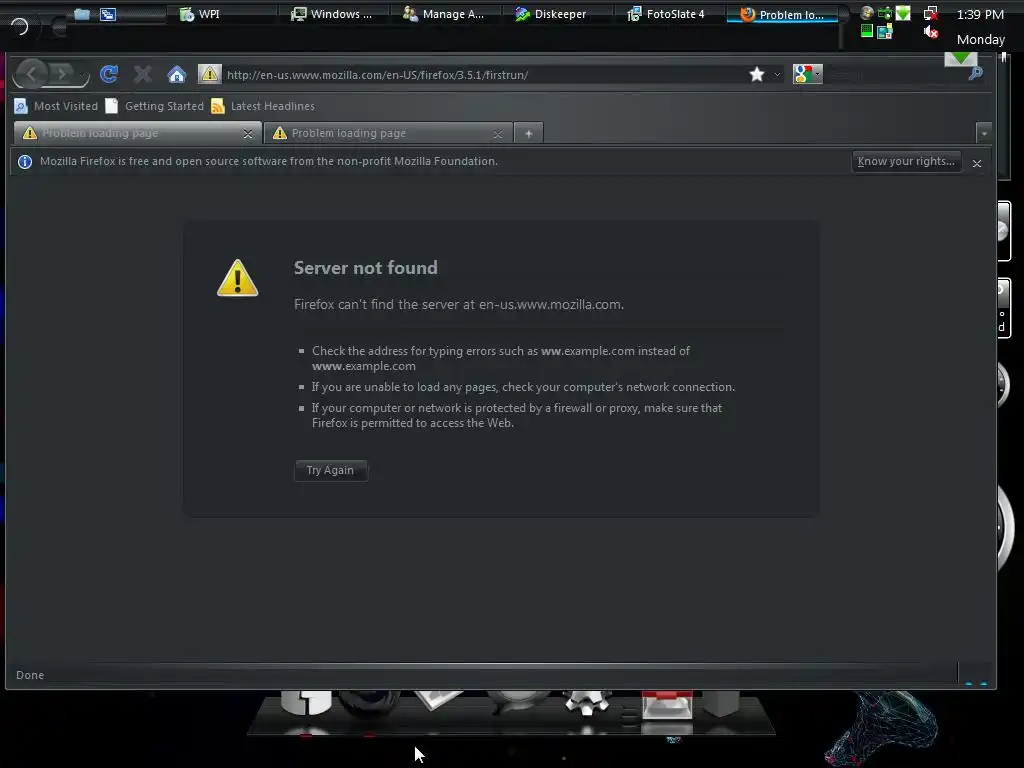
Task: Click the warning icon on the second tab
Action: [x=280, y=133]
